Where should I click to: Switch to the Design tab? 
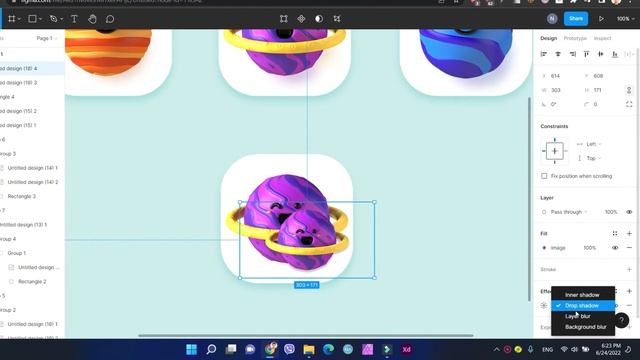coord(549,38)
